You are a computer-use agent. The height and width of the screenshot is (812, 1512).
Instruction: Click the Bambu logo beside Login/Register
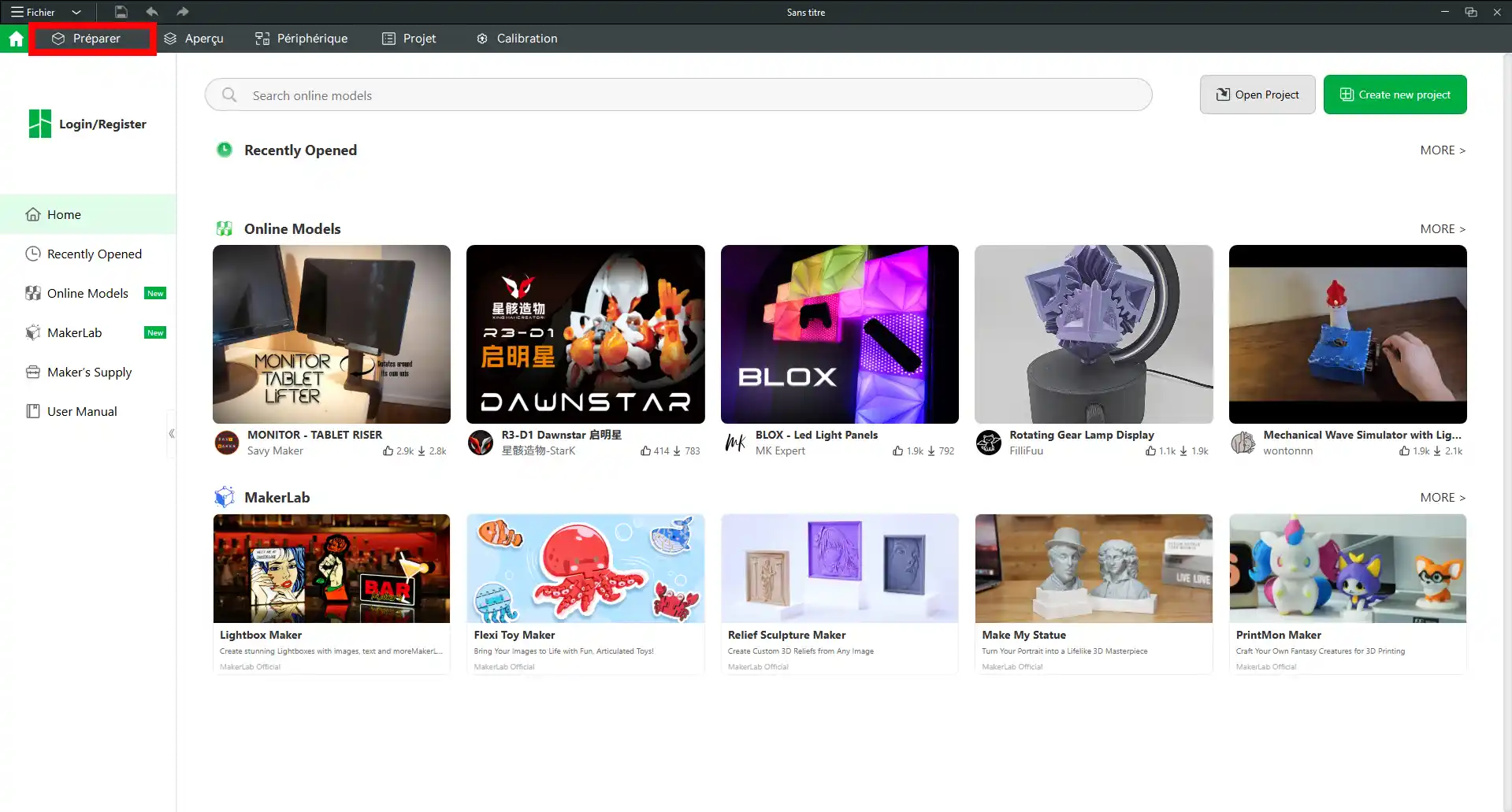(40, 124)
